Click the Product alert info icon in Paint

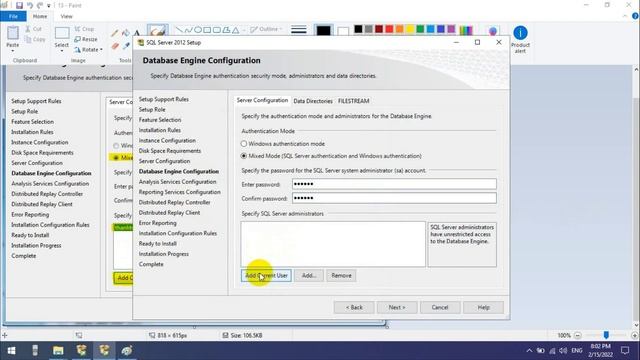point(520,33)
